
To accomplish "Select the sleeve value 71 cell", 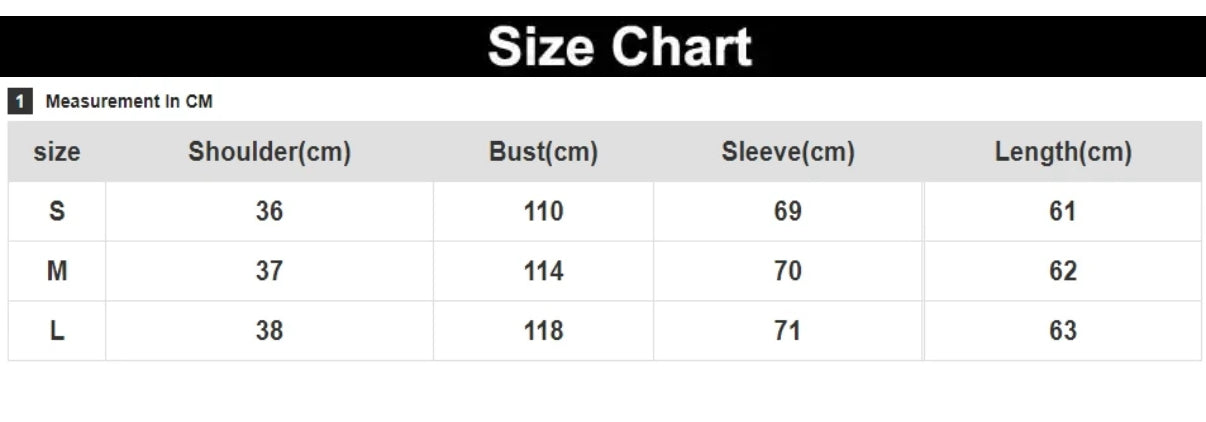I will tap(788, 331).
